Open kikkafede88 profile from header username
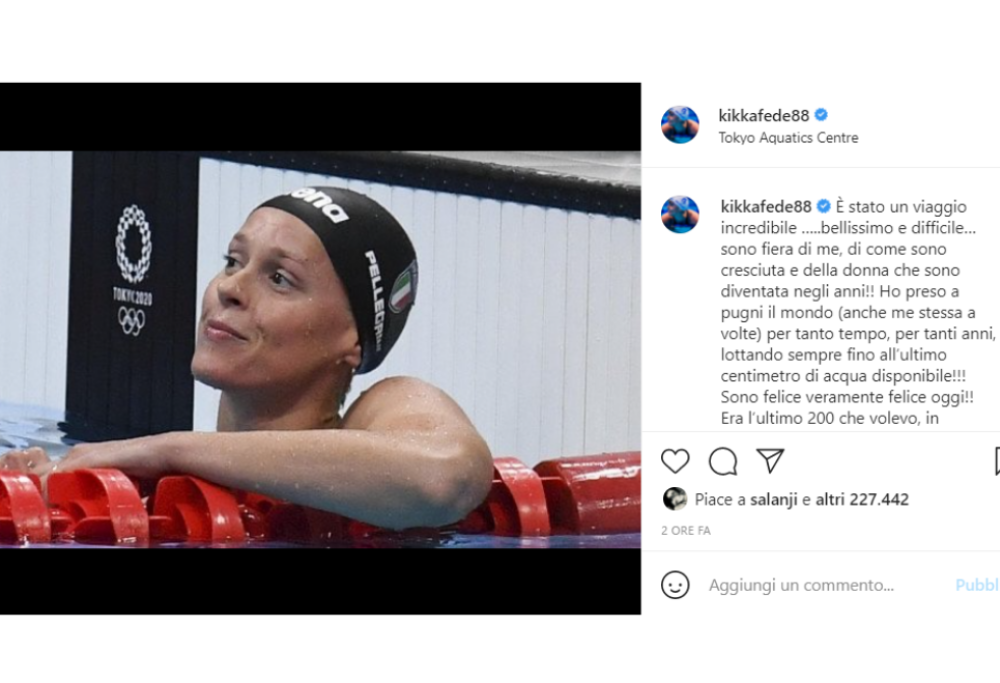This screenshot has width=1000, height=683. [x=763, y=115]
